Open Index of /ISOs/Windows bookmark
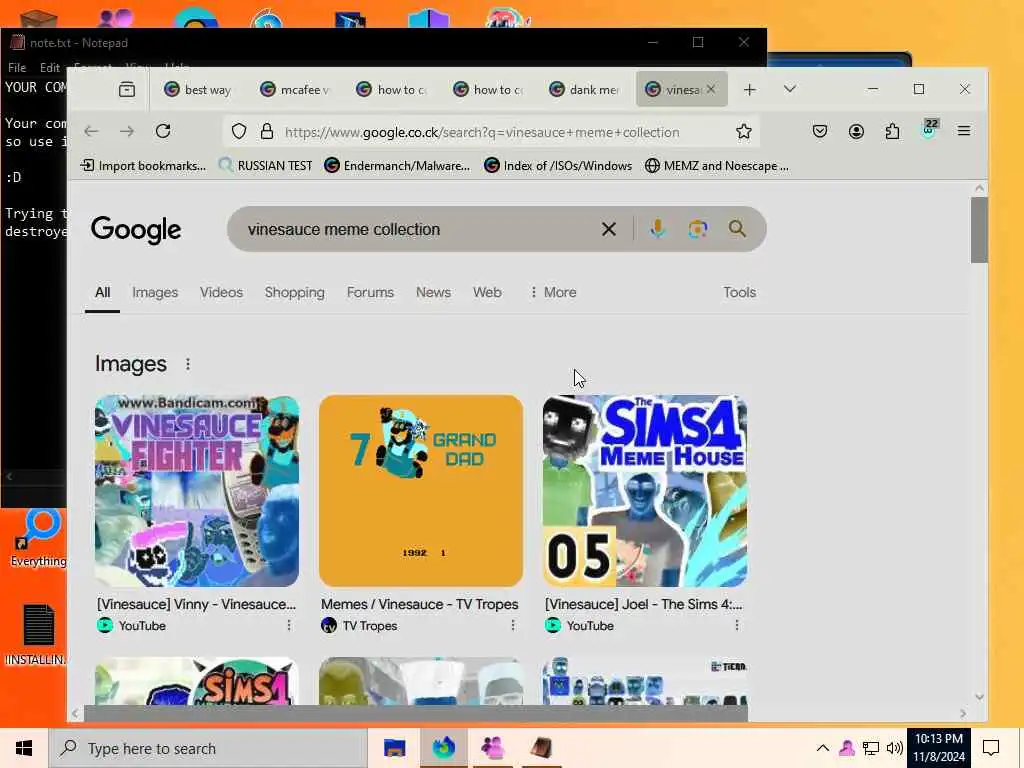 tap(558, 166)
